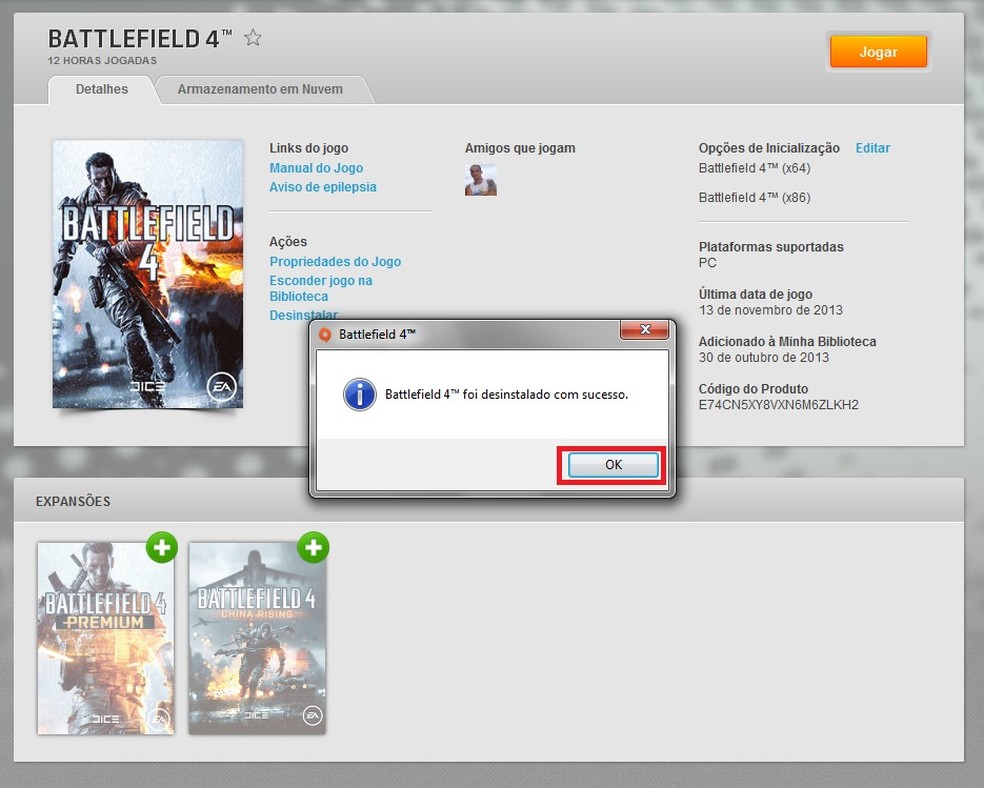Select the Battlefield 4™ (x64) launch option
The width and height of the screenshot is (984, 788).
[754, 168]
